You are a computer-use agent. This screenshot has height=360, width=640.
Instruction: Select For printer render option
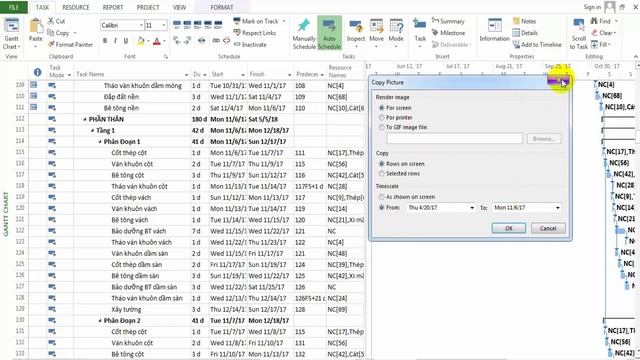coord(382,118)
